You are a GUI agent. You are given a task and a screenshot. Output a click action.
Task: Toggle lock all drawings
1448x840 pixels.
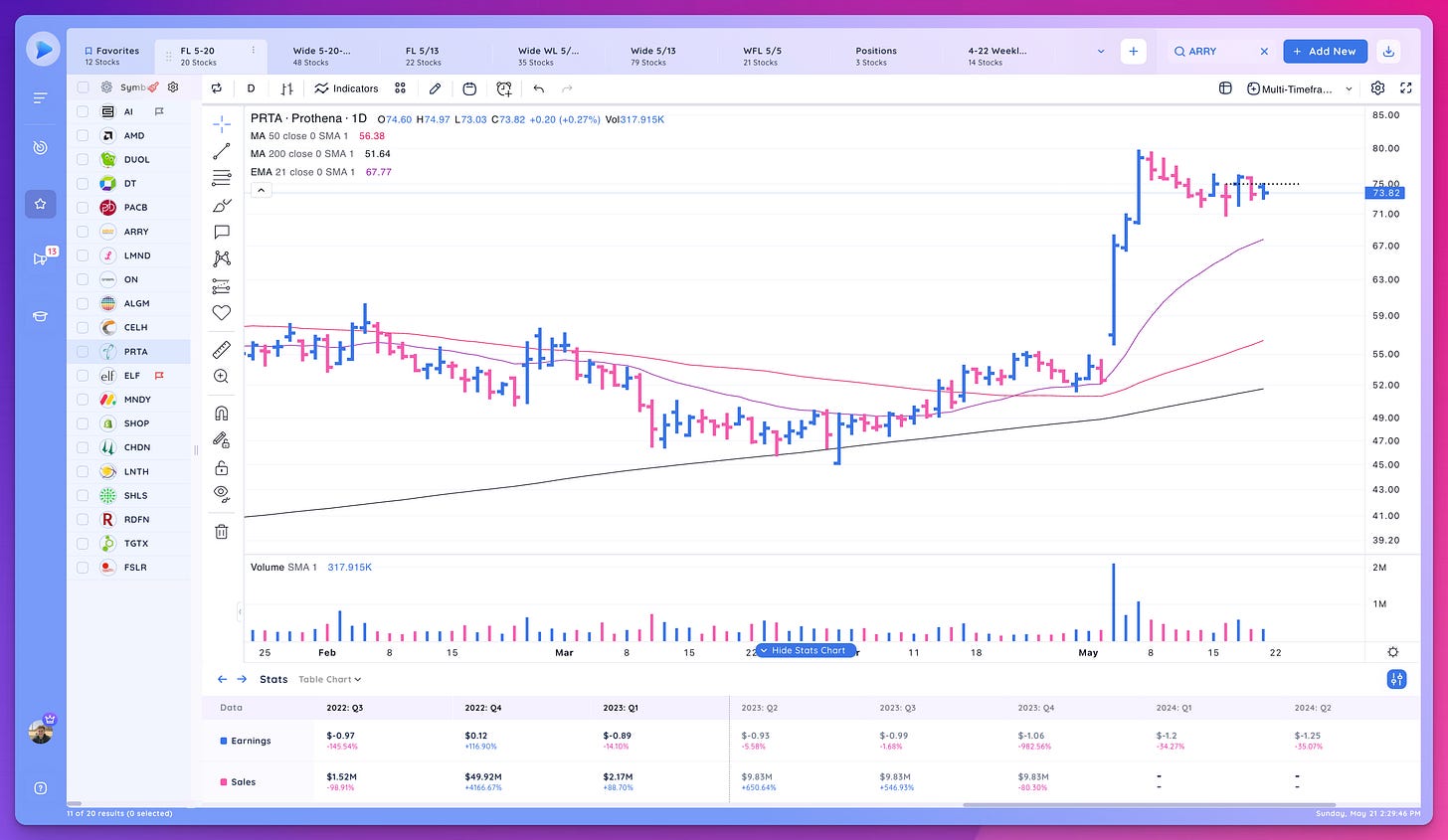click(x=222, y=467)
